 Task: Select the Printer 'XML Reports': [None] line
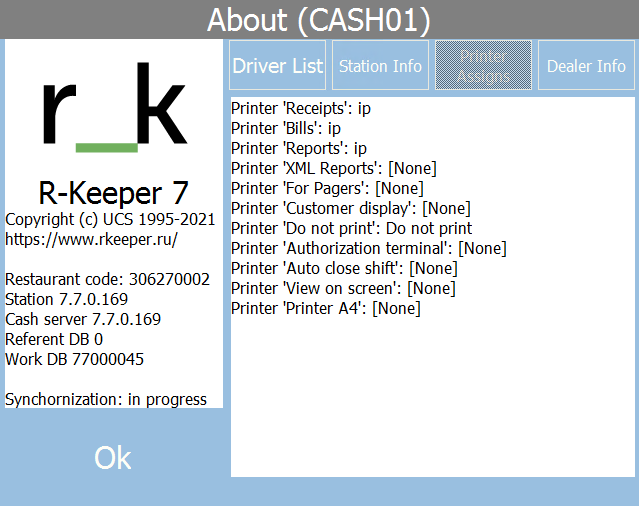334,169
